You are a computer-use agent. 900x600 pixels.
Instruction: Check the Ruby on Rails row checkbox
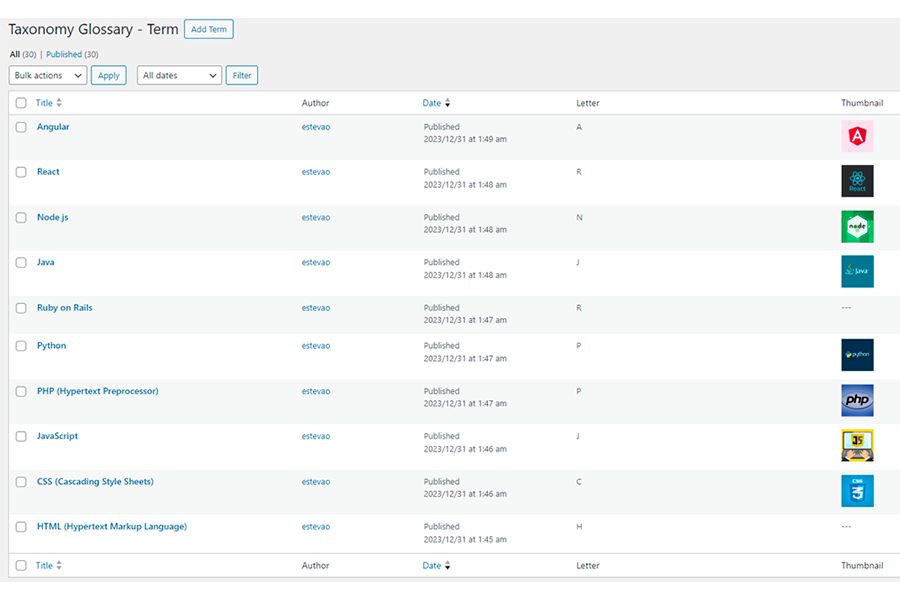[x=21, y=308]
